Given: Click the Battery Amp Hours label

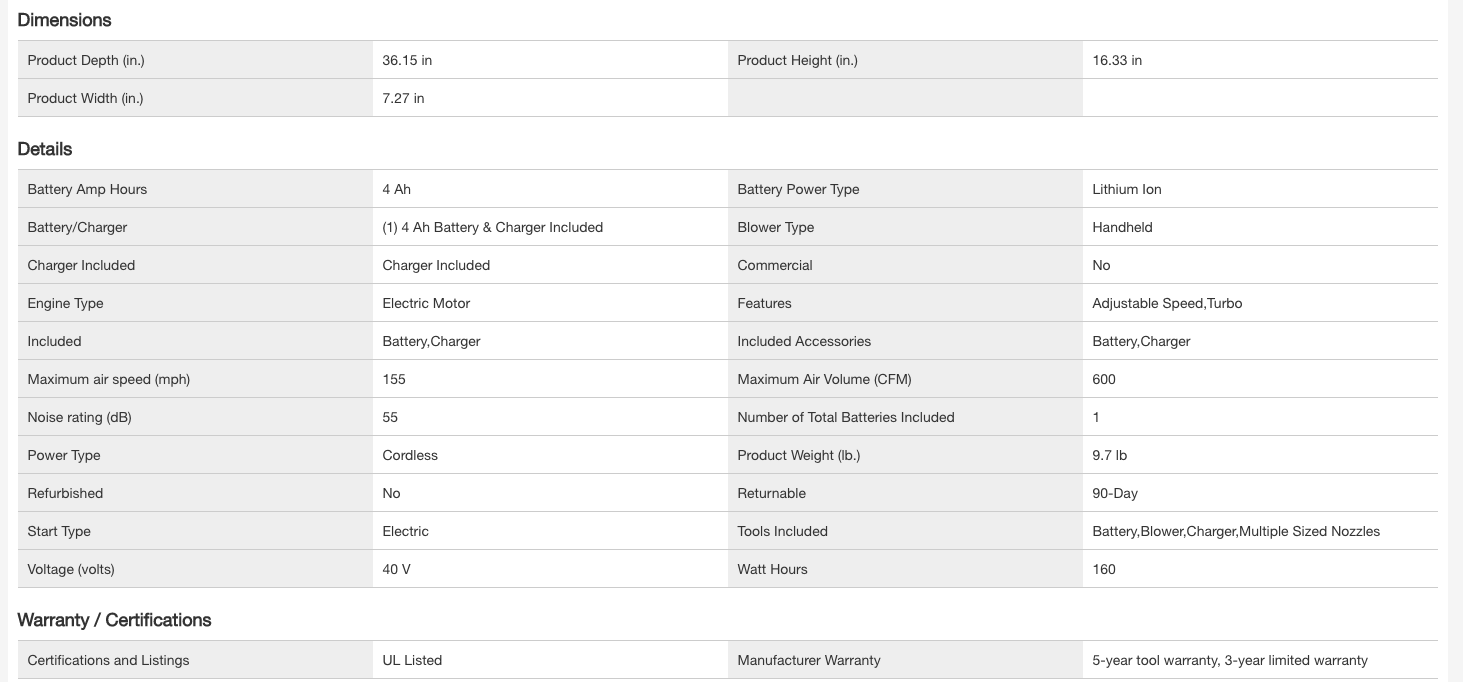Looking at the screenshot, I should 87,189.
